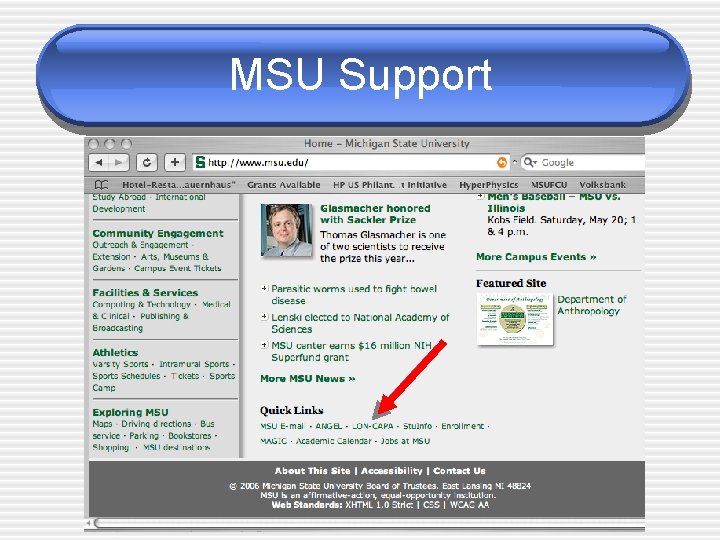Open the Enrollment quick link
Viewport: 720px width, 540px height.
point(462,426)
